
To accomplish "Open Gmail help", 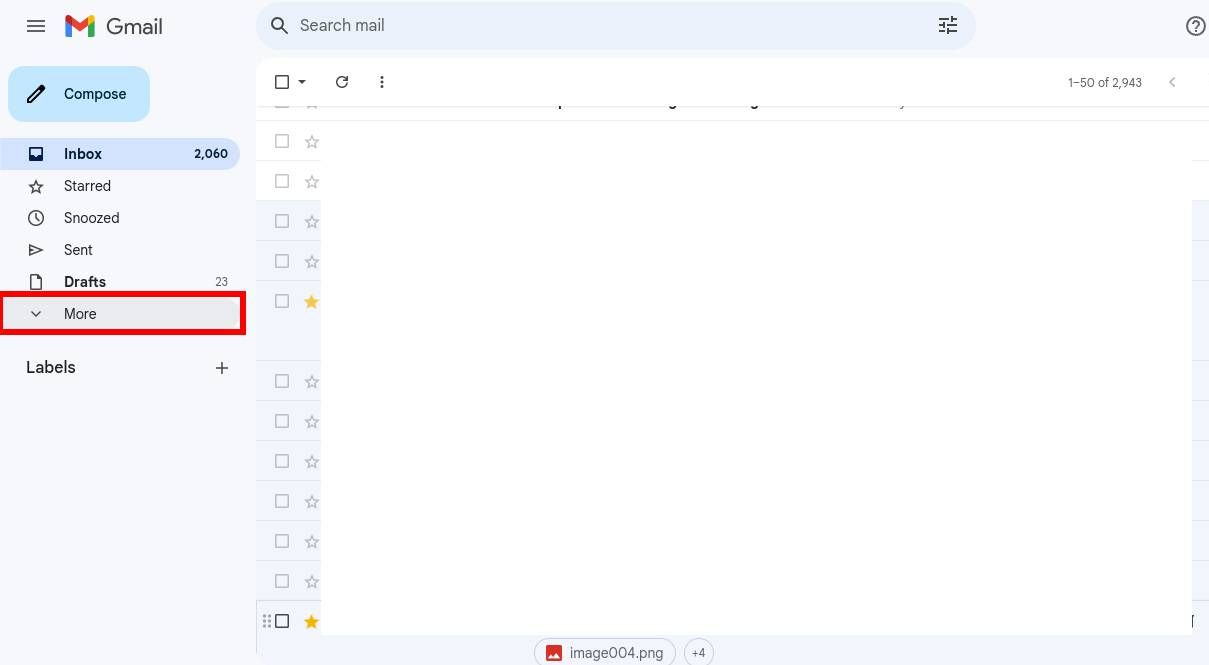I will [1196, 26].
